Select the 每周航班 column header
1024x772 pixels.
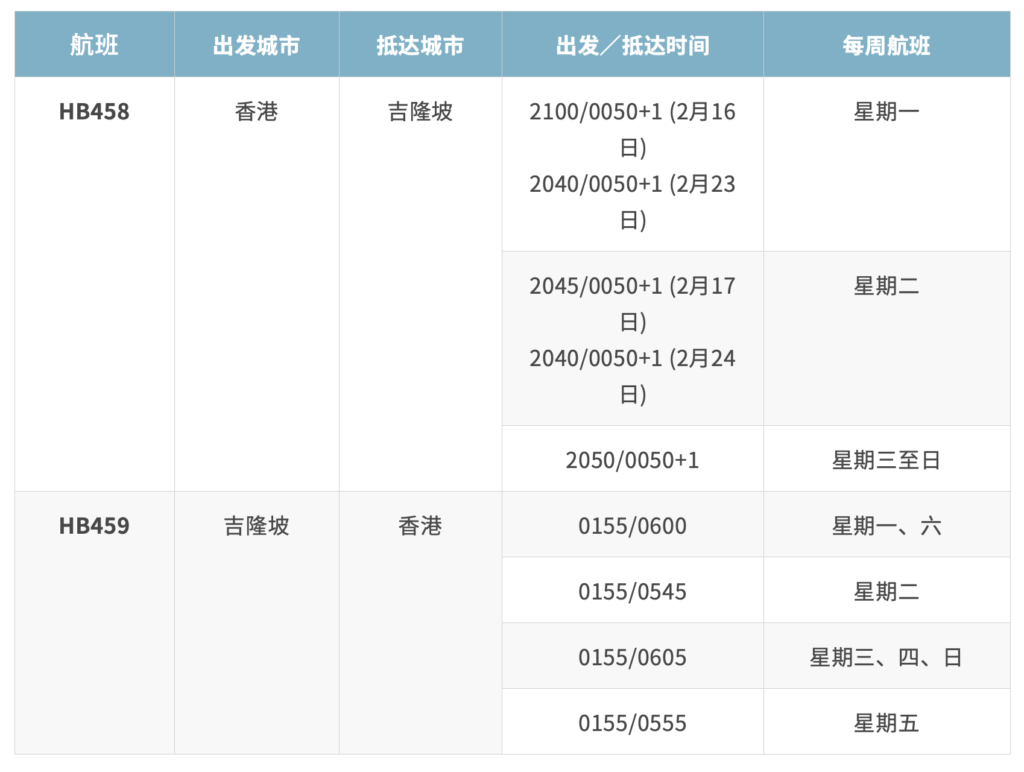pyautogui.click(x=886, y=46)
